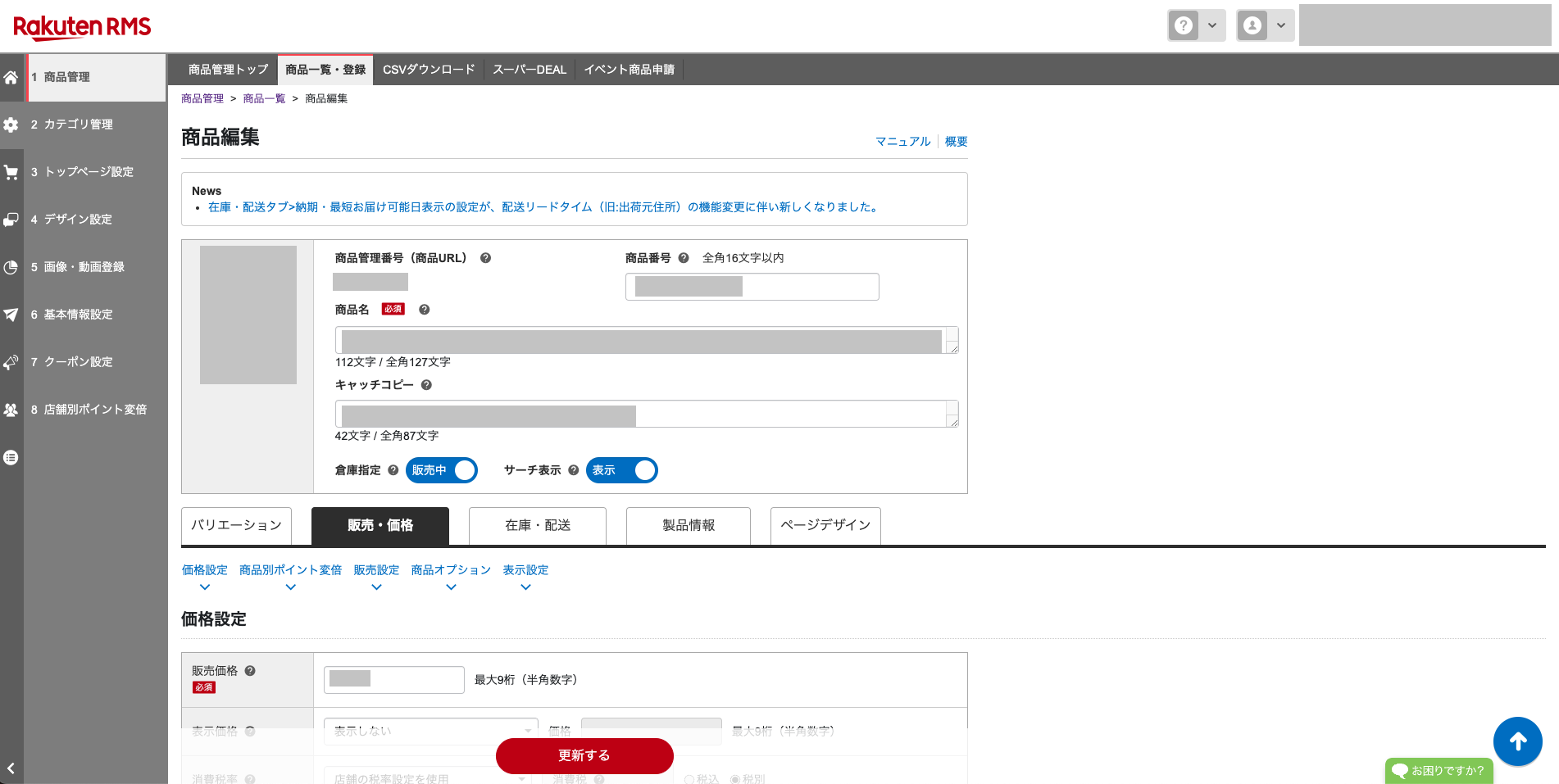Image resolution: width=1559 pixels, height=784 pixels.
Task: Select the 基本情報設定 paper plane icon
Action: (x=11, y=315)
